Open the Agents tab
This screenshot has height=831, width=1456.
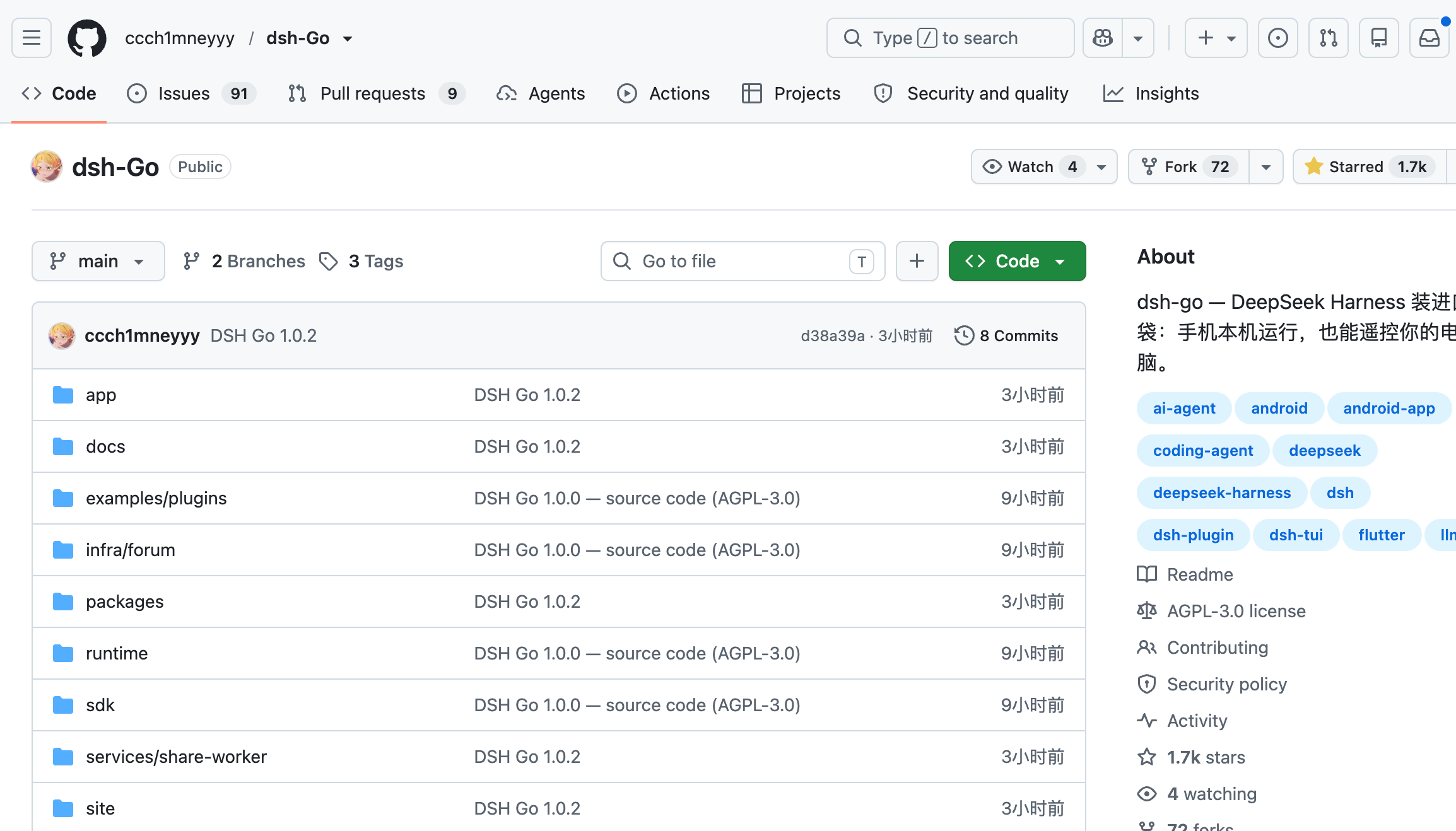(x=541, y=93)
